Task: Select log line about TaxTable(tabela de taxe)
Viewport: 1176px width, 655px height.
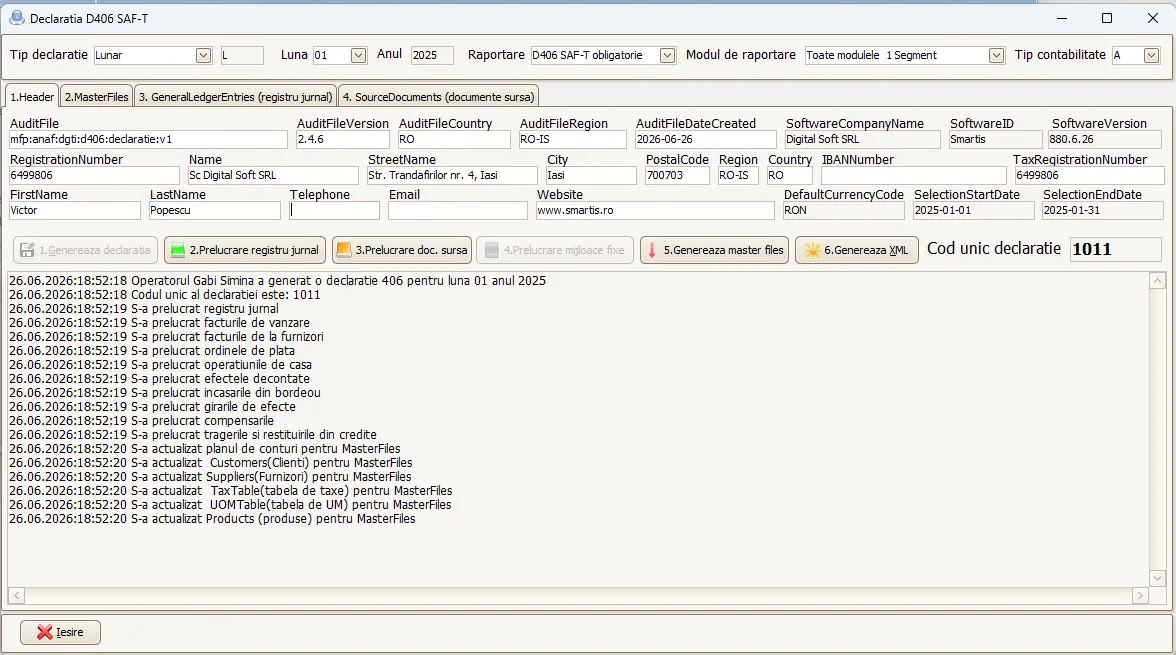Action: pos(231,491)
